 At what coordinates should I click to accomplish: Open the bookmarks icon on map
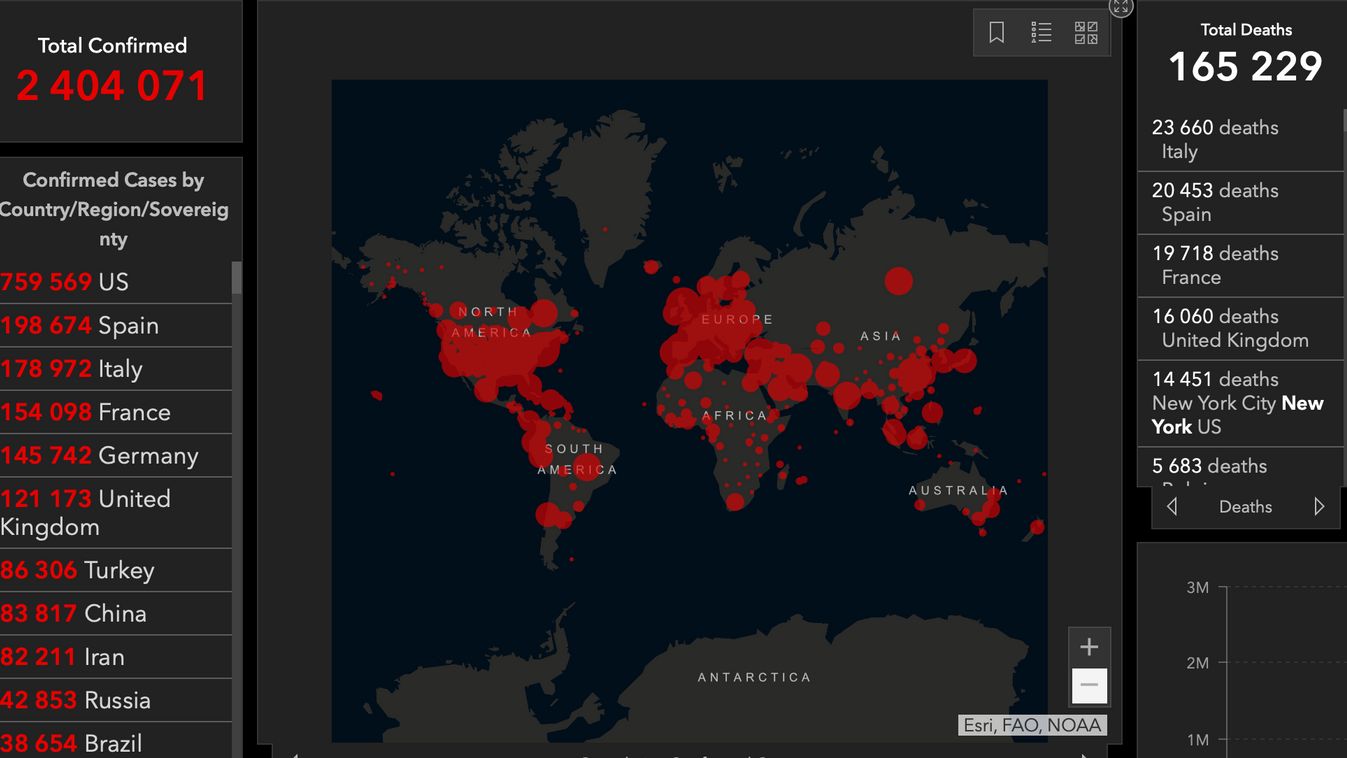(x=996, y=33)
